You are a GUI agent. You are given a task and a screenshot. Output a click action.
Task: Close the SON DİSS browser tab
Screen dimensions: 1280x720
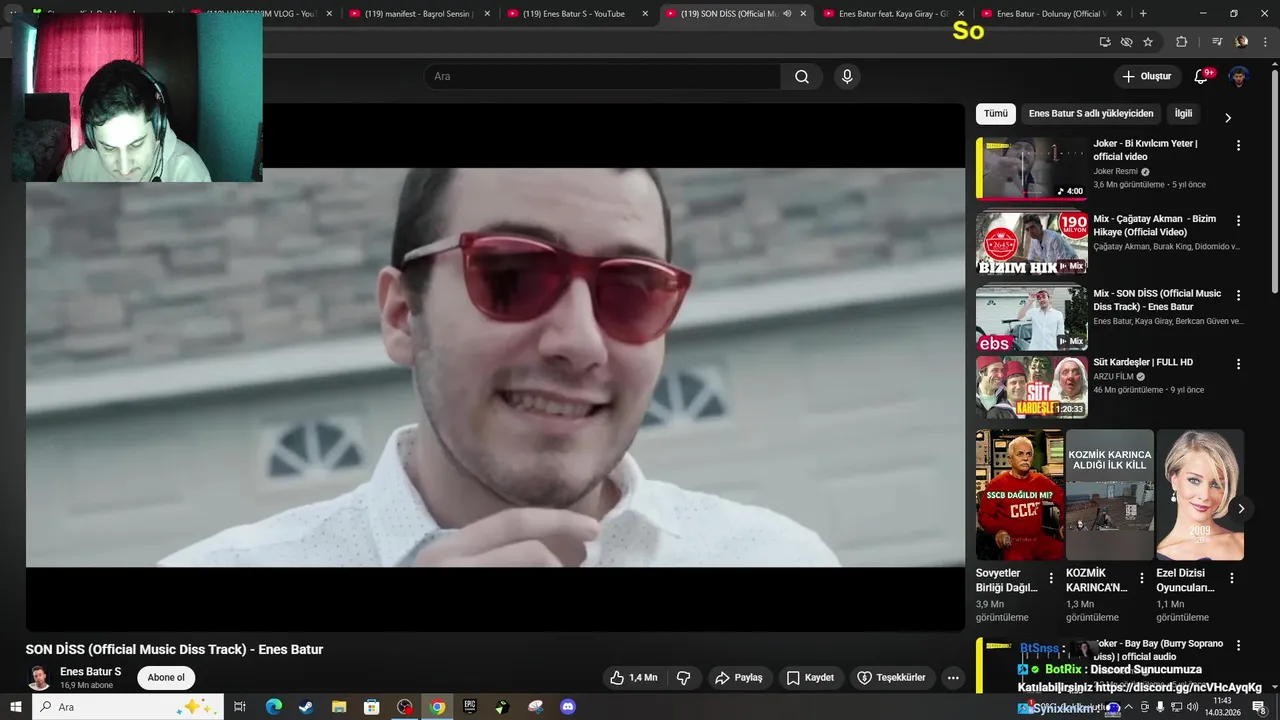coord(803,14)
